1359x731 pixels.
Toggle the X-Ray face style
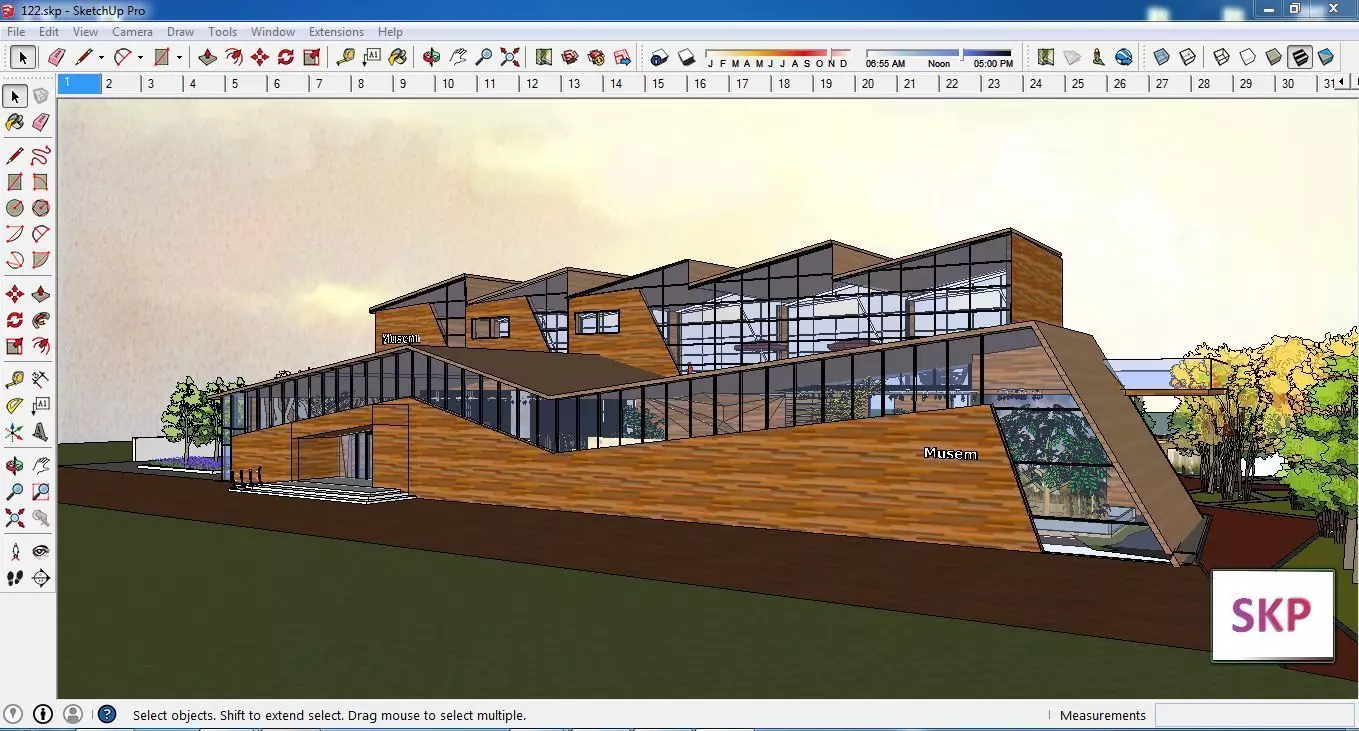point(1162,57)
